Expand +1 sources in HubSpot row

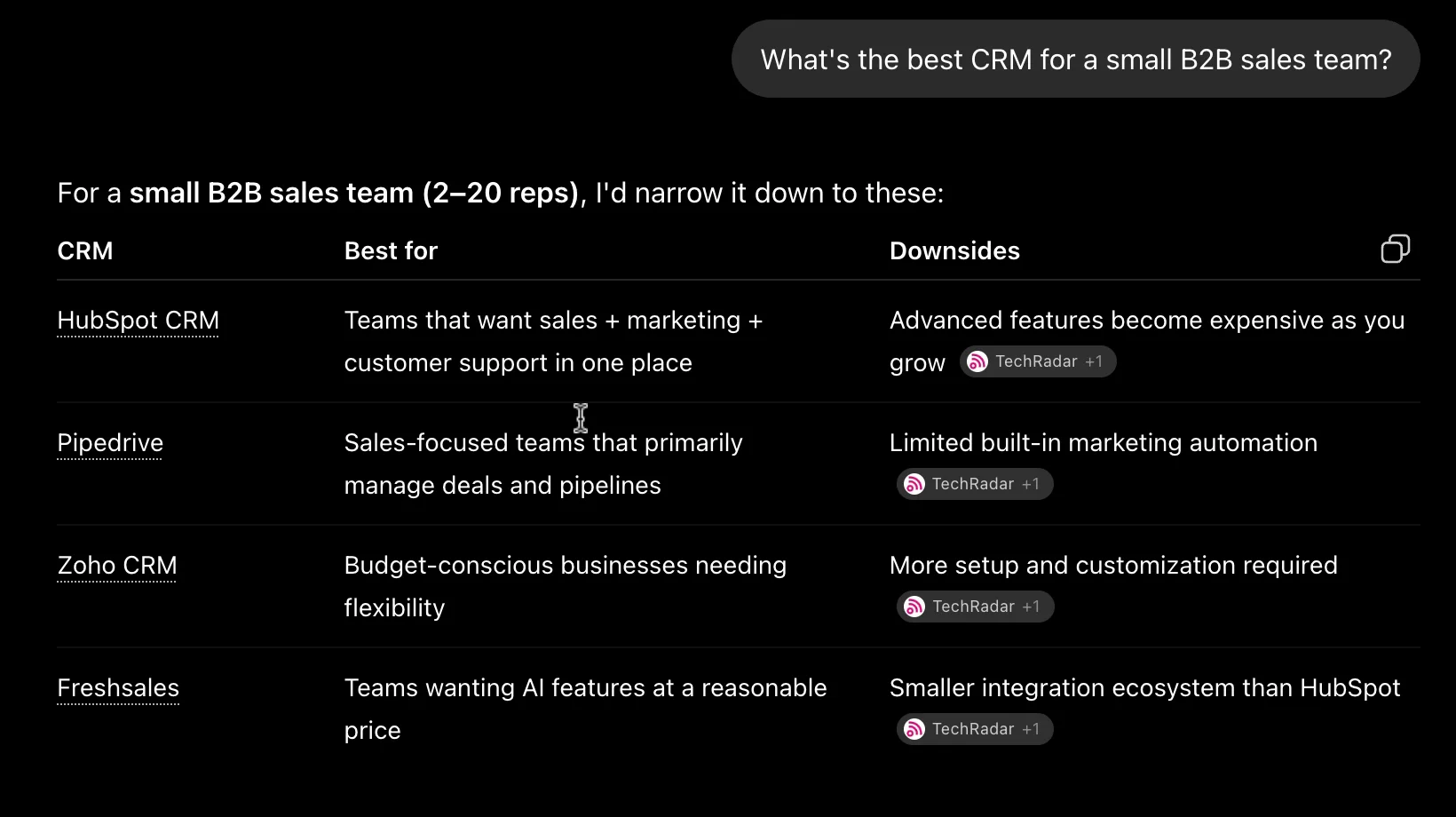[1094, 361]
